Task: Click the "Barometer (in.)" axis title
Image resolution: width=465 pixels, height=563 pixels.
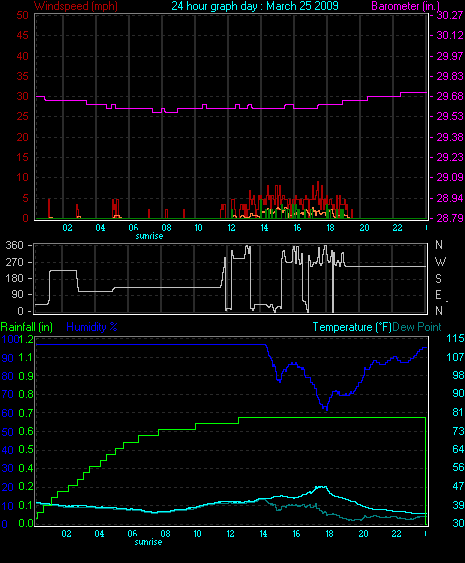Action: click(405, 6)
